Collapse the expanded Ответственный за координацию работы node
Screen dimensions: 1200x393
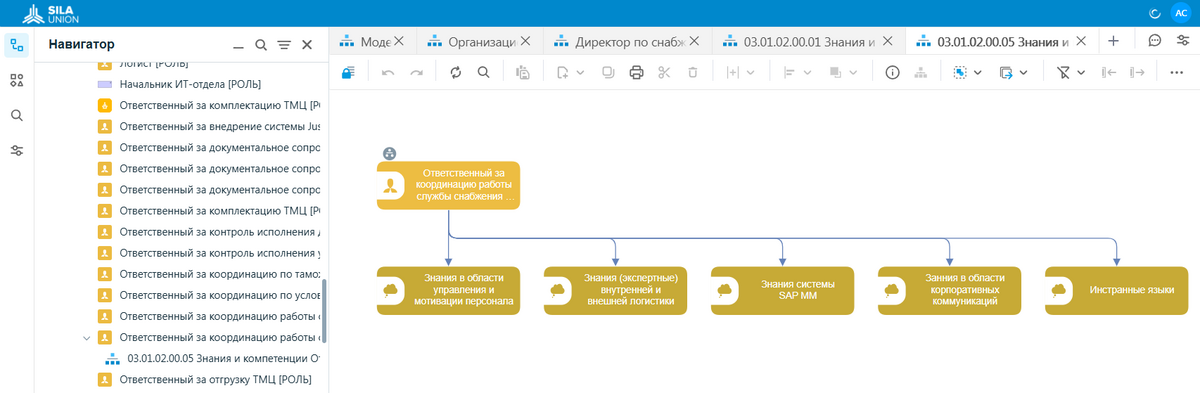[87, 337]
